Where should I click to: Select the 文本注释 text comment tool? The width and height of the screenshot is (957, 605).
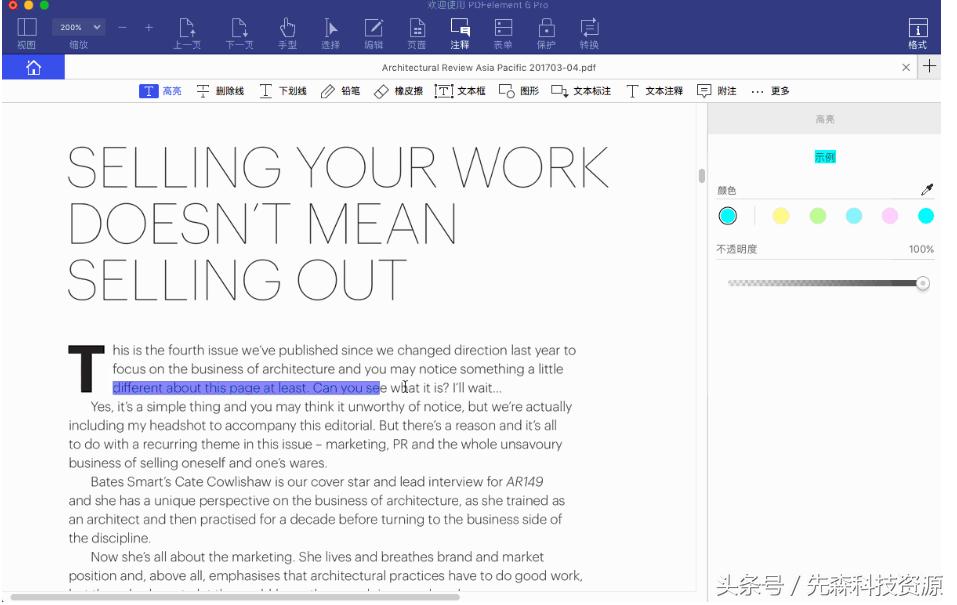(654, 91)
